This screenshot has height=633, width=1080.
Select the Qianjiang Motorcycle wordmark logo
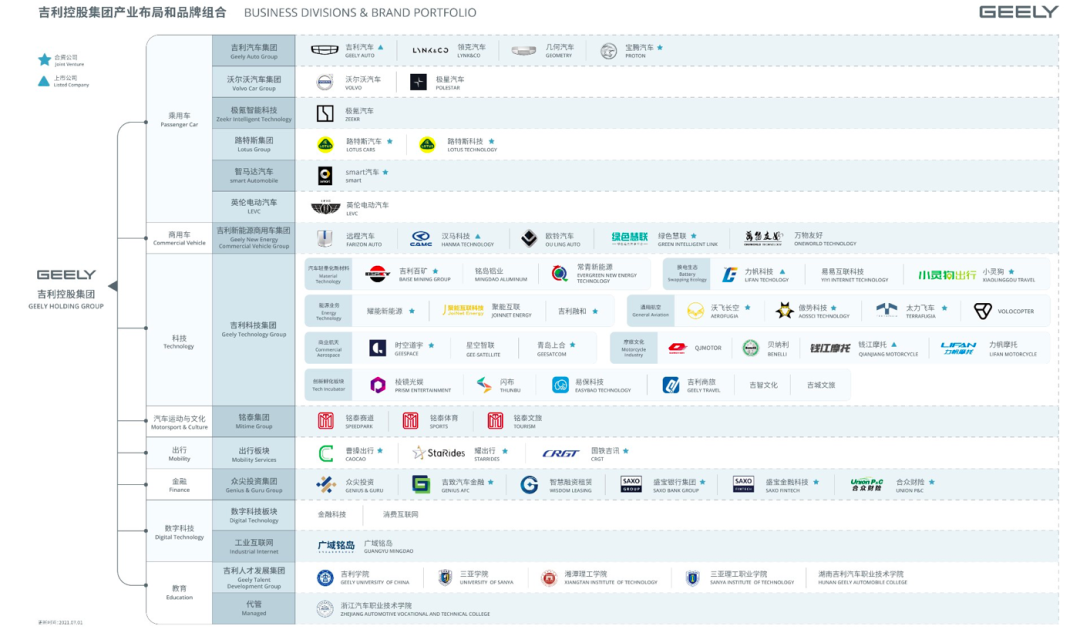click(x=829, y=349)
